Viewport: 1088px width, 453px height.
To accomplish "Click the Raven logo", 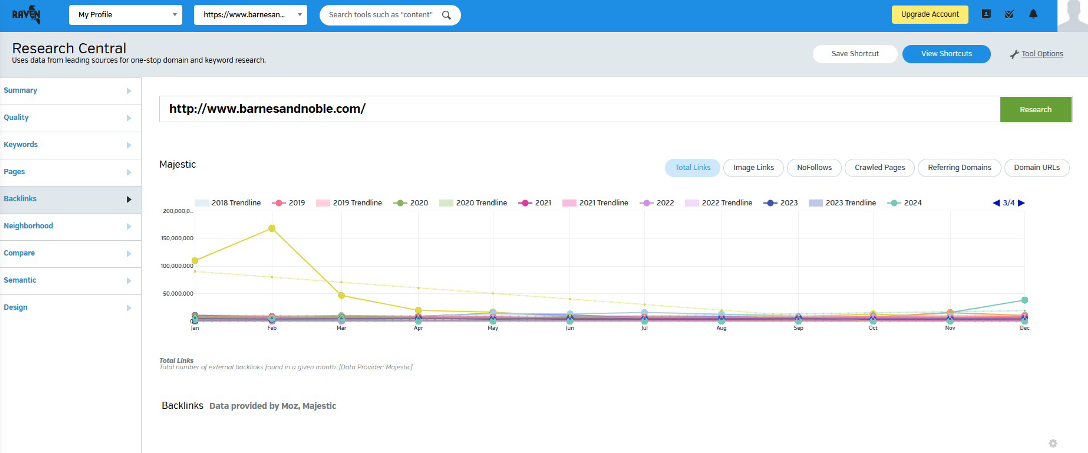I will tap(26, 14).
